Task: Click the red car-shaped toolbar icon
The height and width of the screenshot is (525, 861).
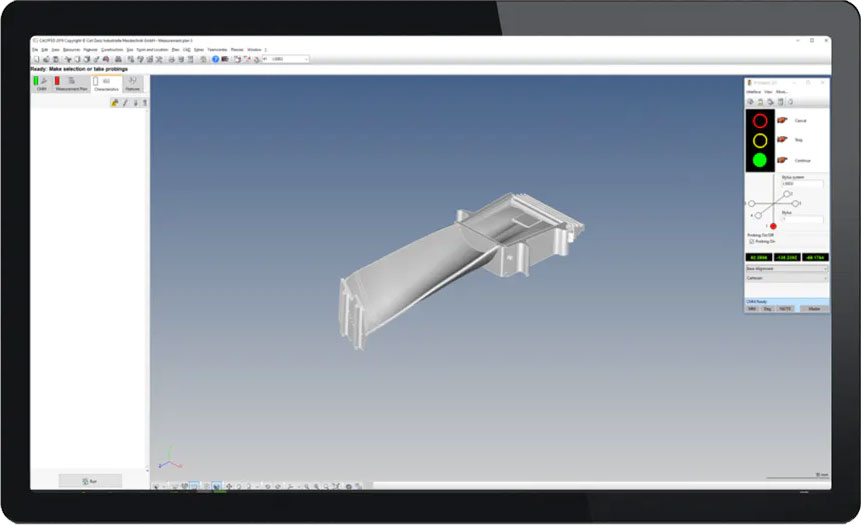Action: [106, 59]
